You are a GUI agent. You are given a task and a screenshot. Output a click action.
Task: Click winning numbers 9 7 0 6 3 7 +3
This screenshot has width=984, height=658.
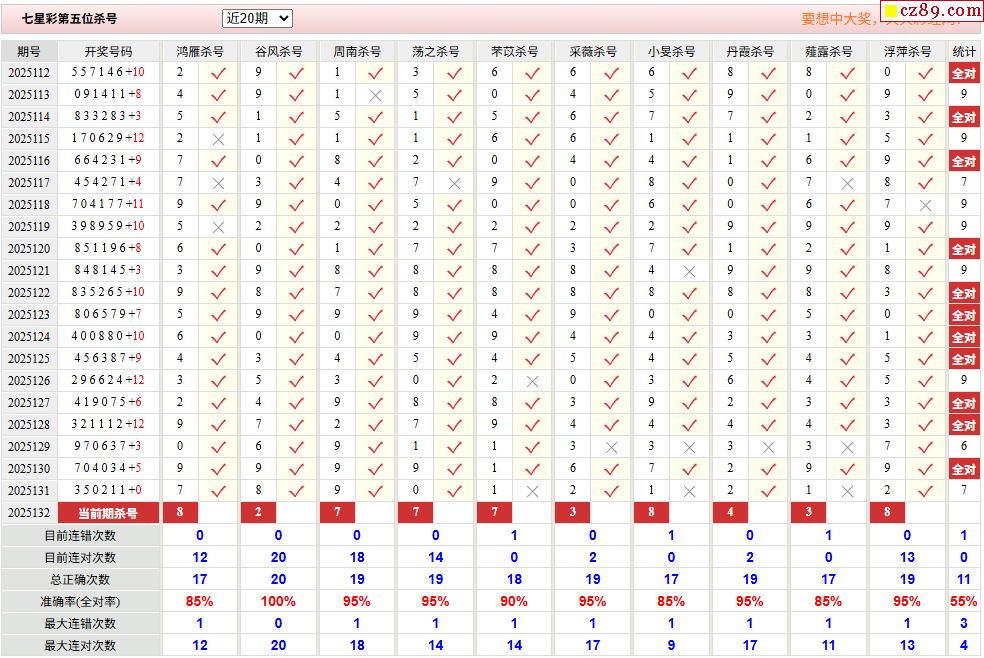108,446
